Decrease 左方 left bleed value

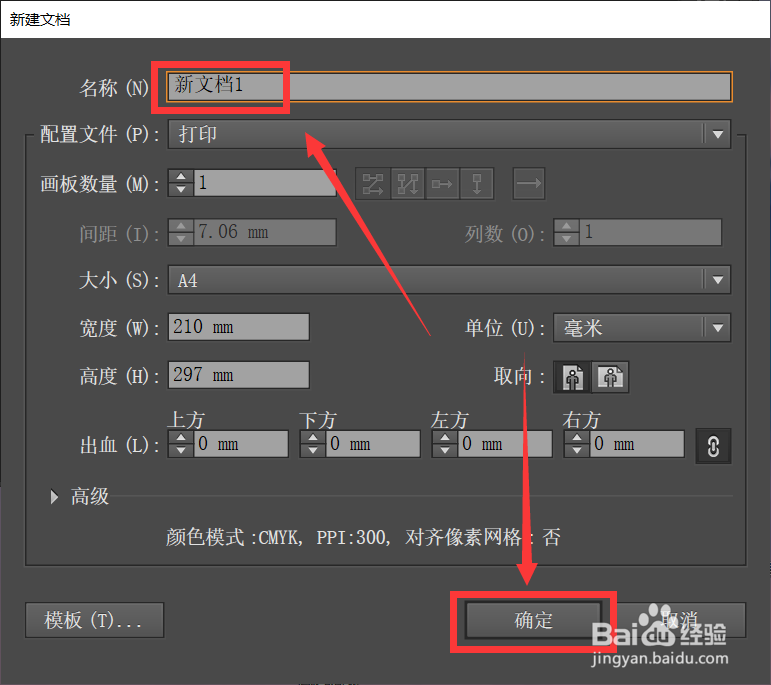pos(445,450)
